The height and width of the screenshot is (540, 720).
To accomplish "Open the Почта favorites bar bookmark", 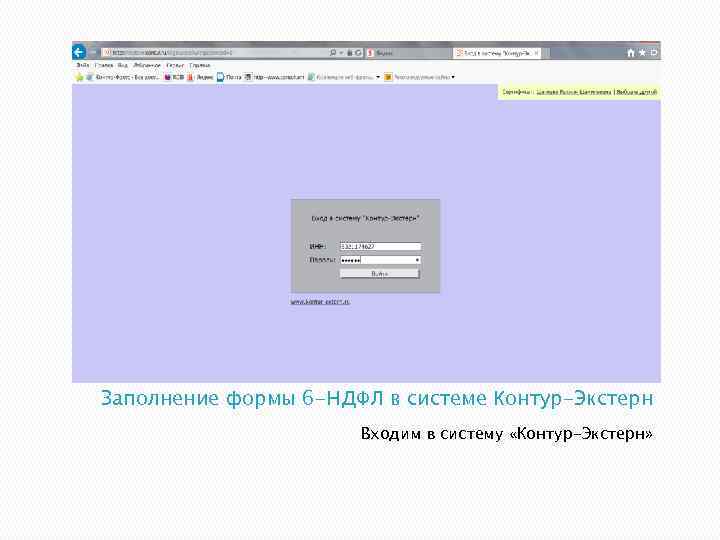I will tap(229, 77).
